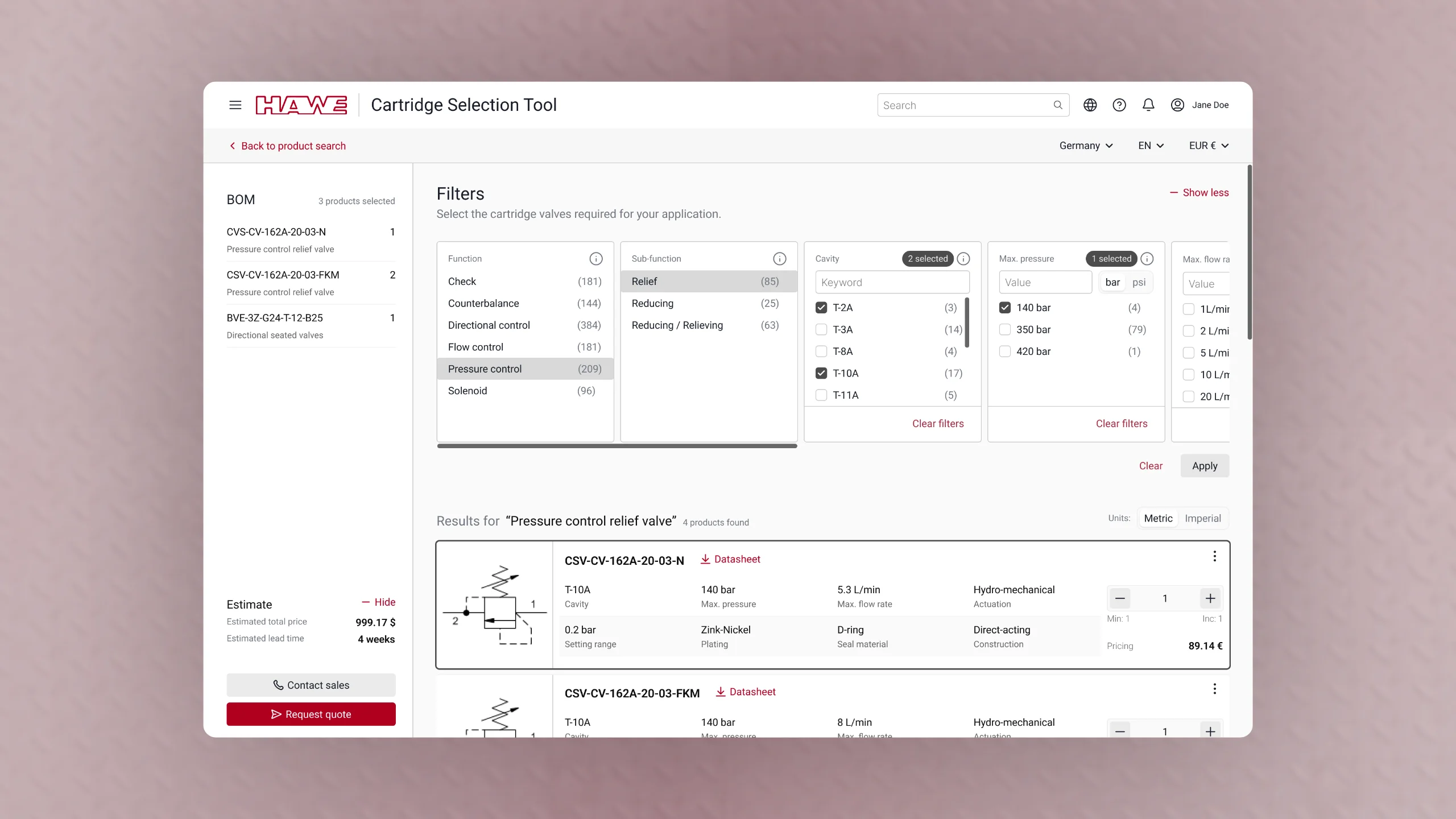The image size is (1456, 819).
Task: Select the Check function
Action: (525, 282)
